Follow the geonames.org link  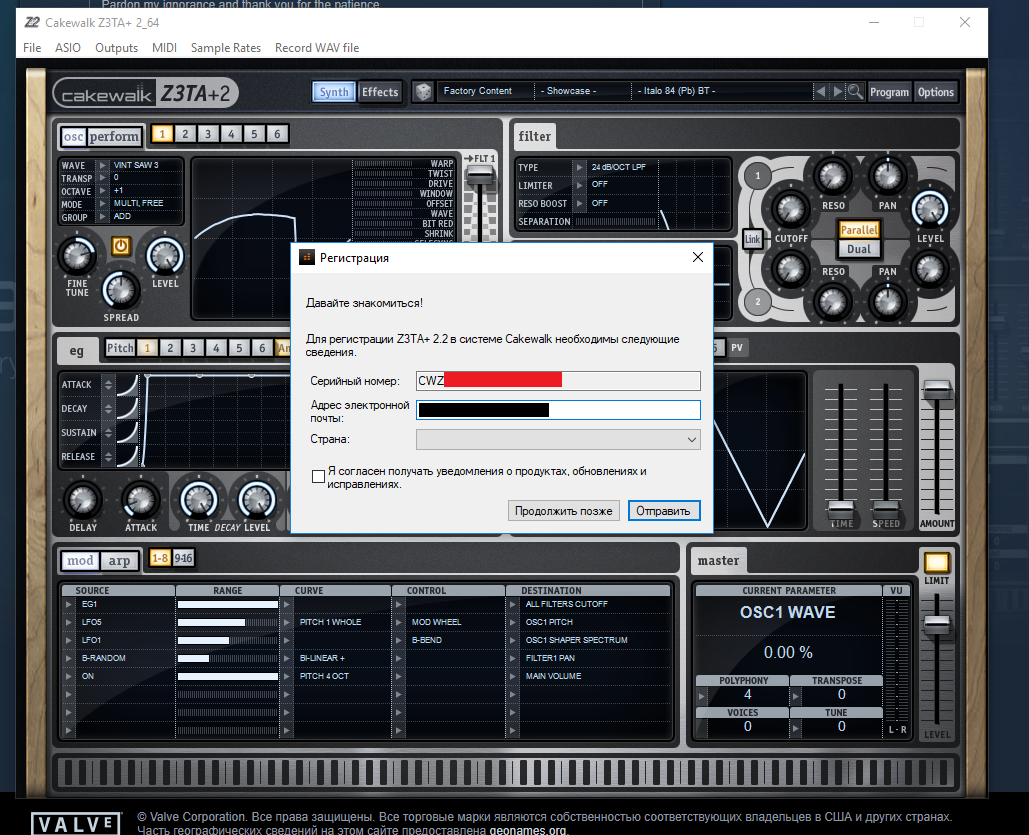528,830
